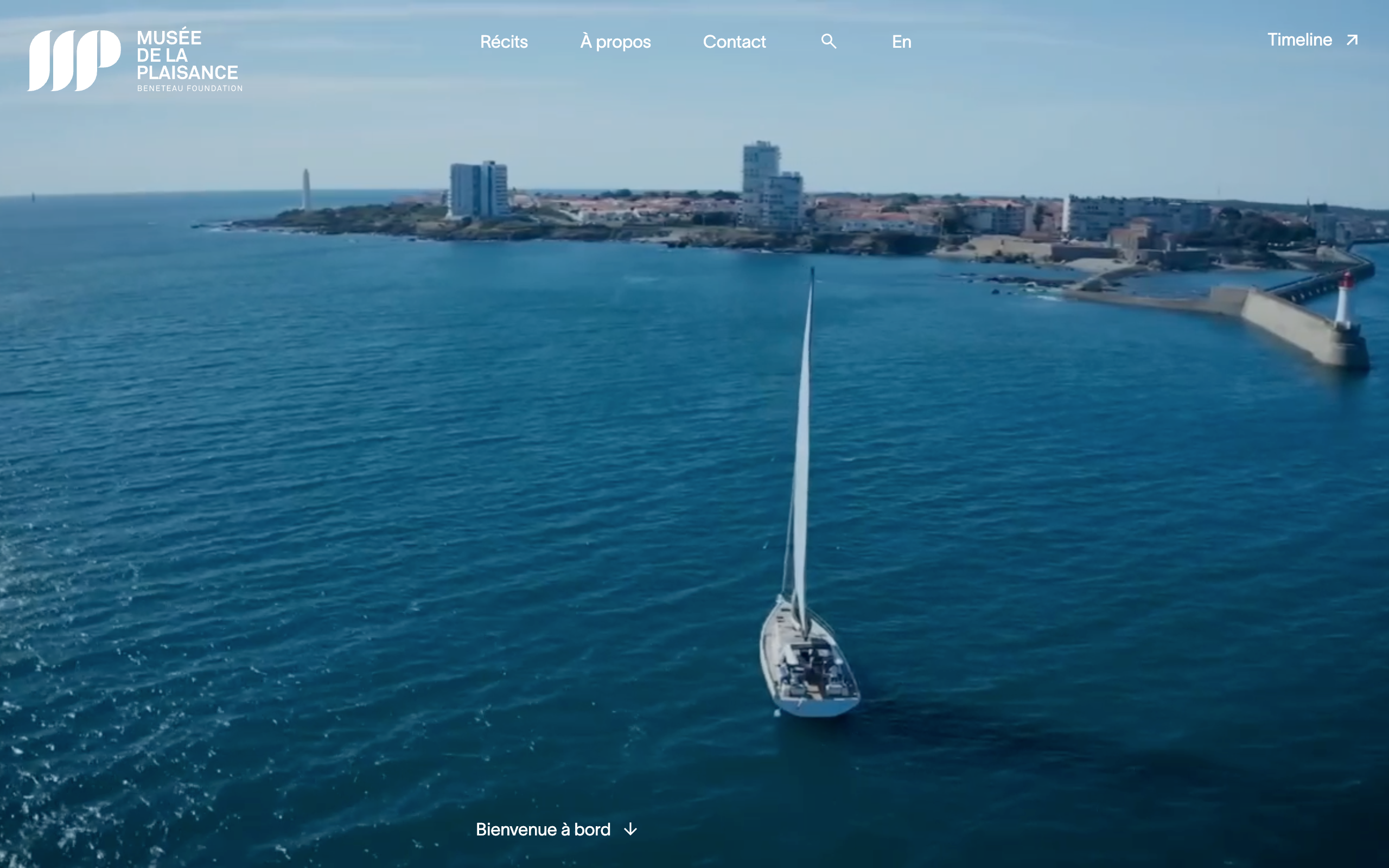
Task: Click the Beneteau Foundation subtitle text
Action: pos(189,88)
